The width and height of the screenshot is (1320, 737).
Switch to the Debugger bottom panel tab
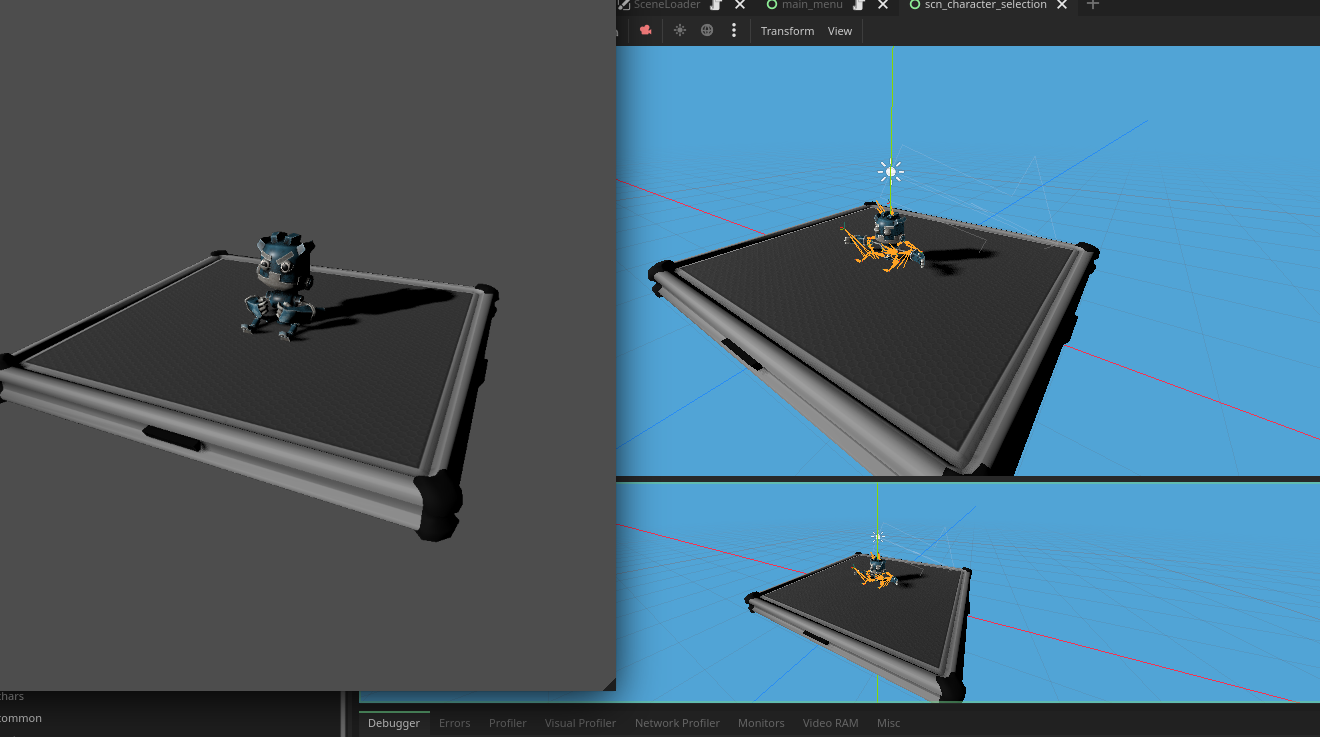tap(393, 722)
